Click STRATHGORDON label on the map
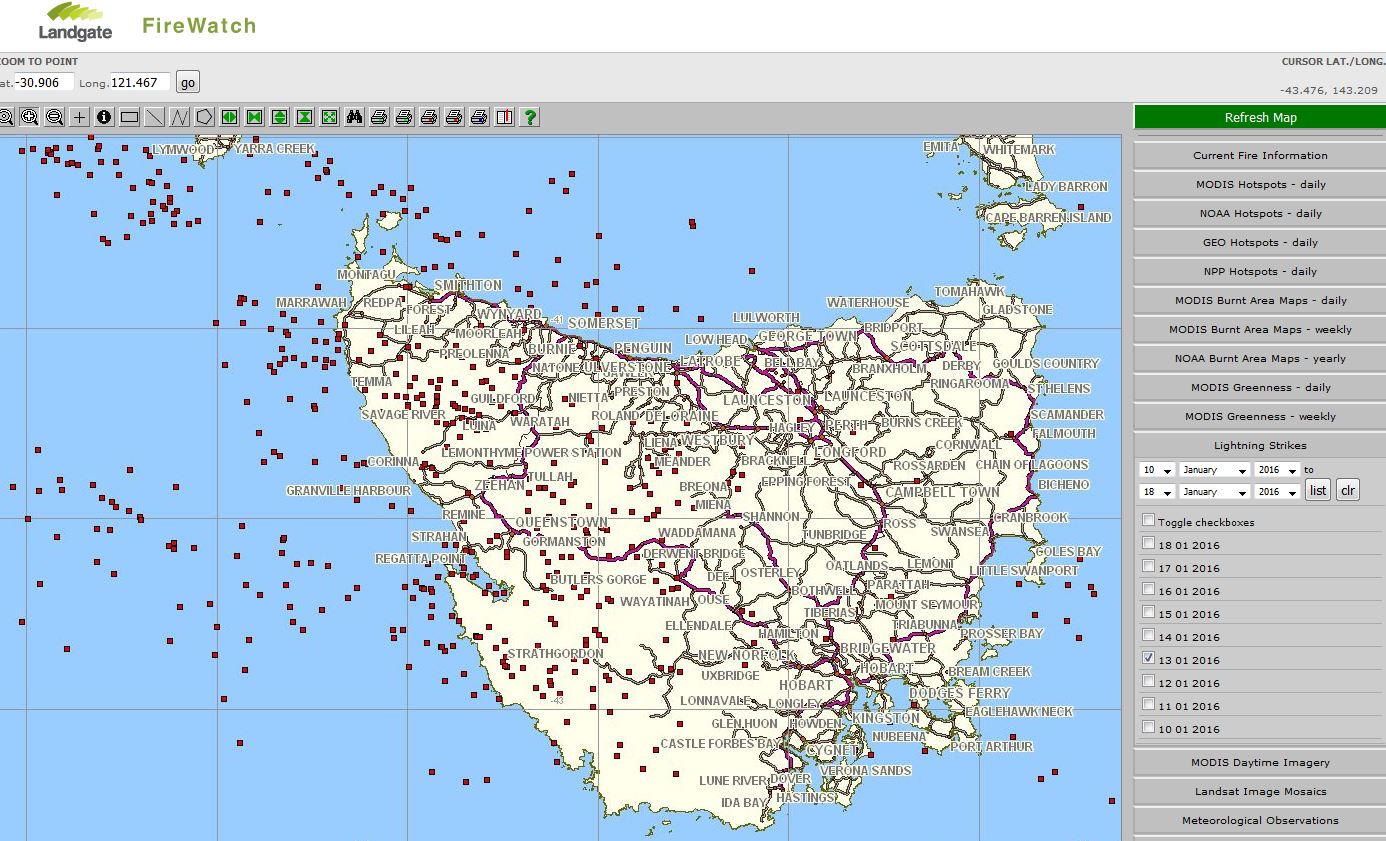 tap(556, 653)
